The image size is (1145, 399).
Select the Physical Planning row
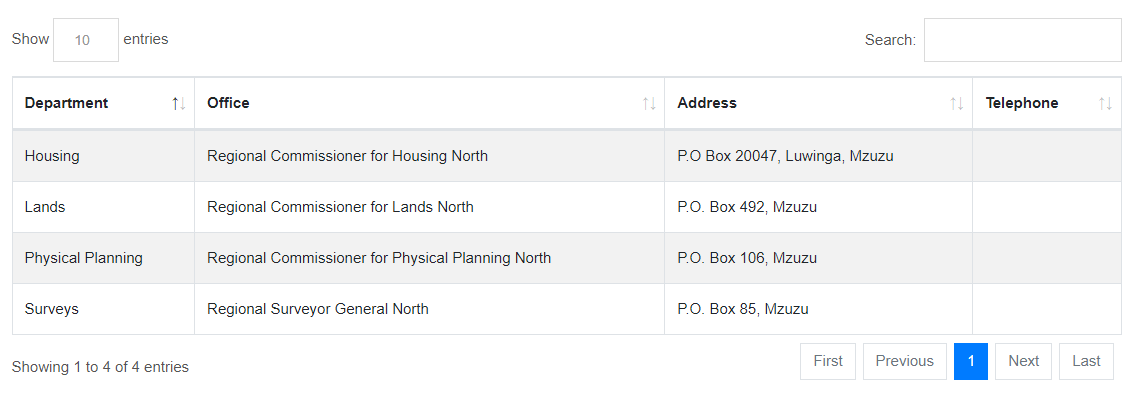pos(567,258)
